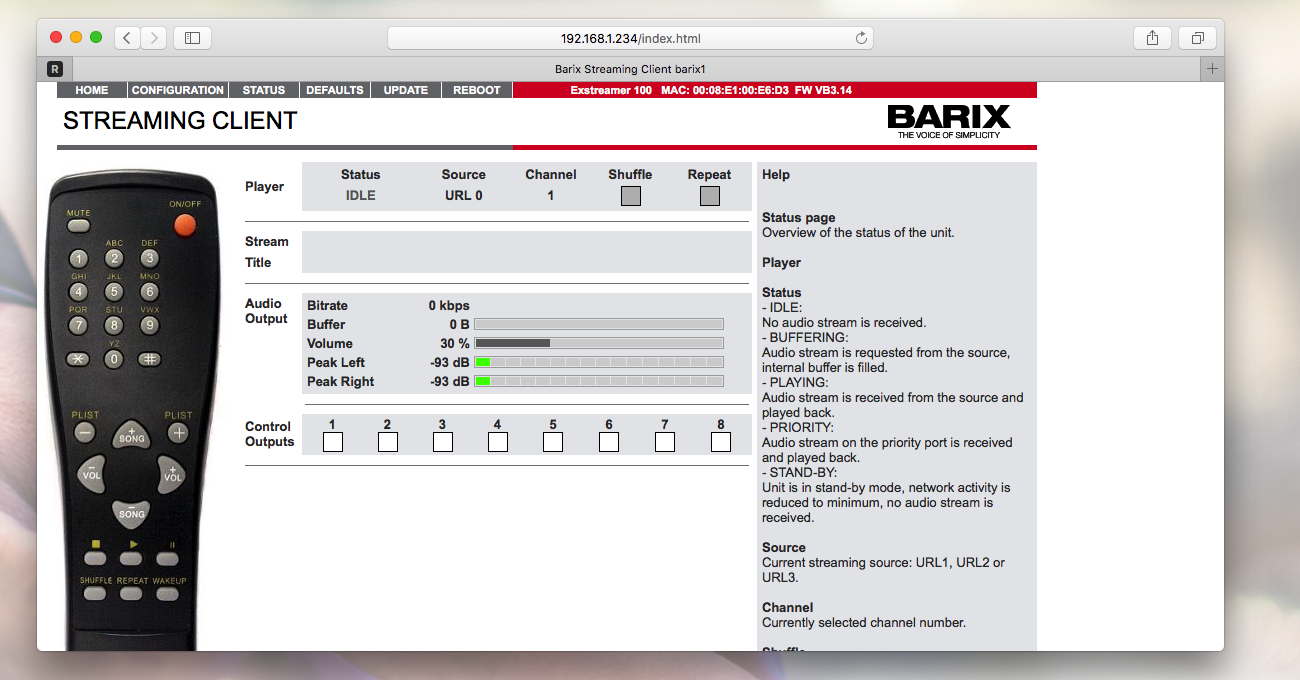Click number 8 STU on the remote
1300x680 pixels.
coord(114,325)
